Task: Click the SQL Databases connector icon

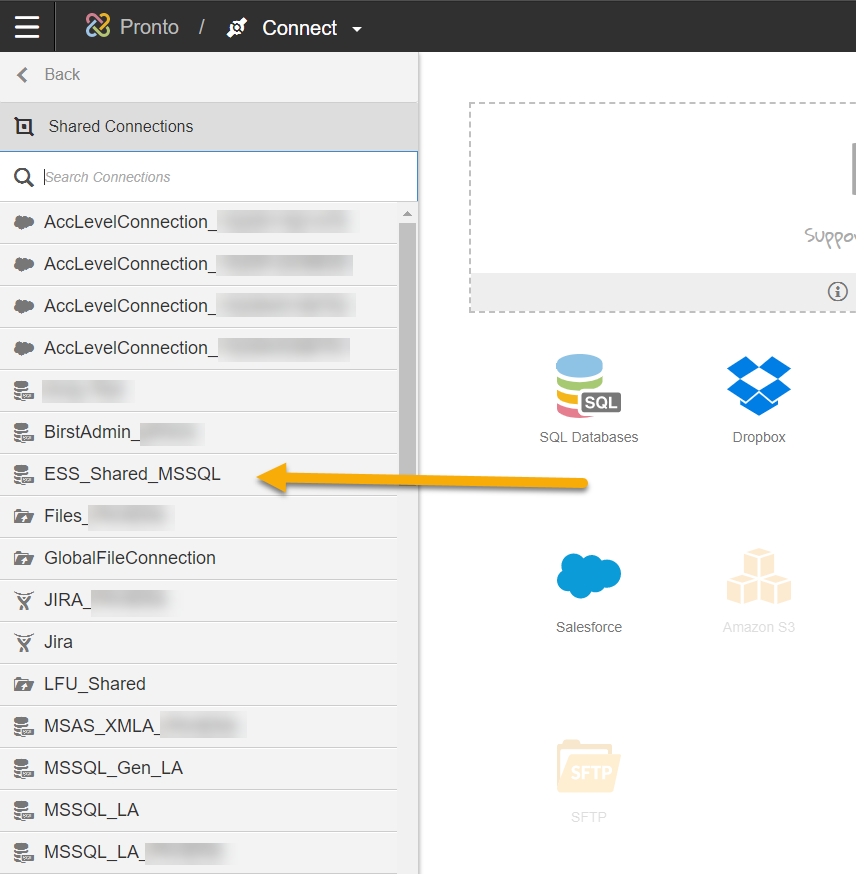Action: click(588, 386)
